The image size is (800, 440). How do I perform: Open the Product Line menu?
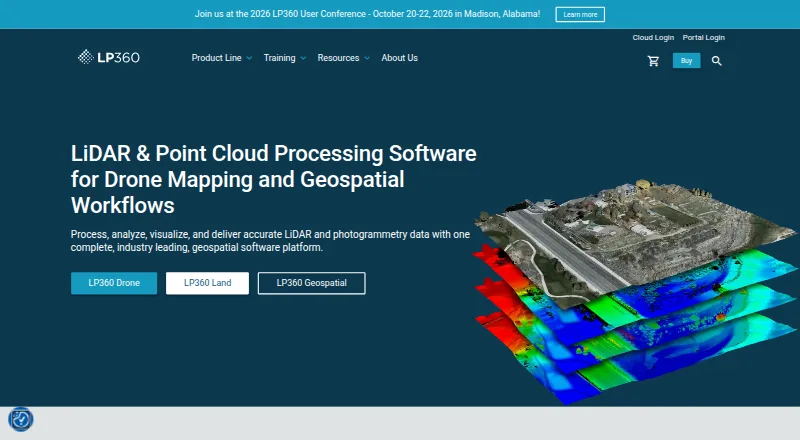(217, 58)
